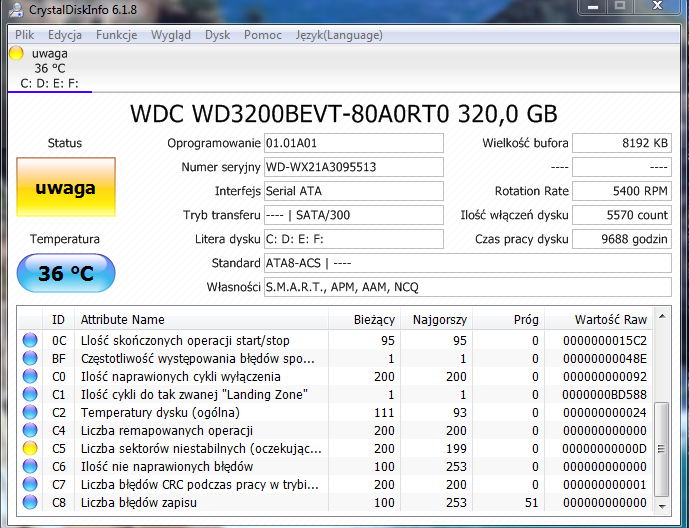689x528 pixels.
Task: Click the yellow disk status icon beside uwaga
Action: (x=16, y=54)
